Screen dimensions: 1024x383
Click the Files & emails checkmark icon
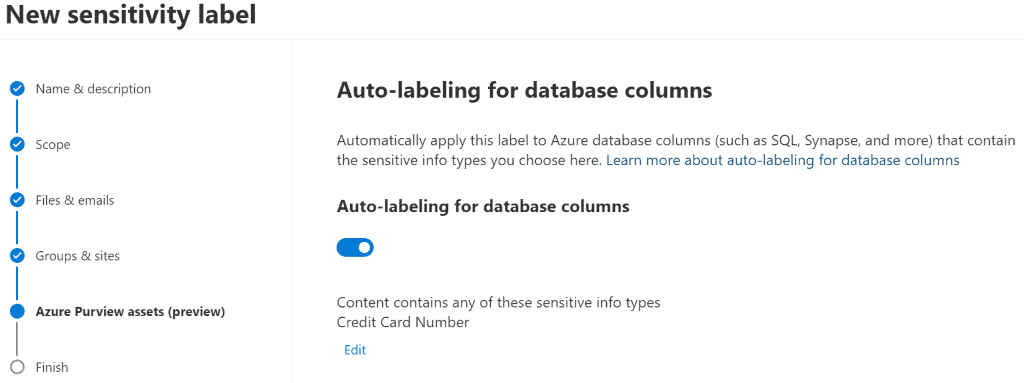click(18, 200)
